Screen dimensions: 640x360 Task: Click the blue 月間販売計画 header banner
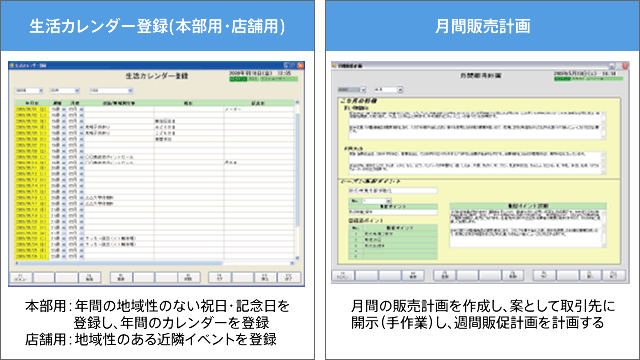[x=482, y=25]
